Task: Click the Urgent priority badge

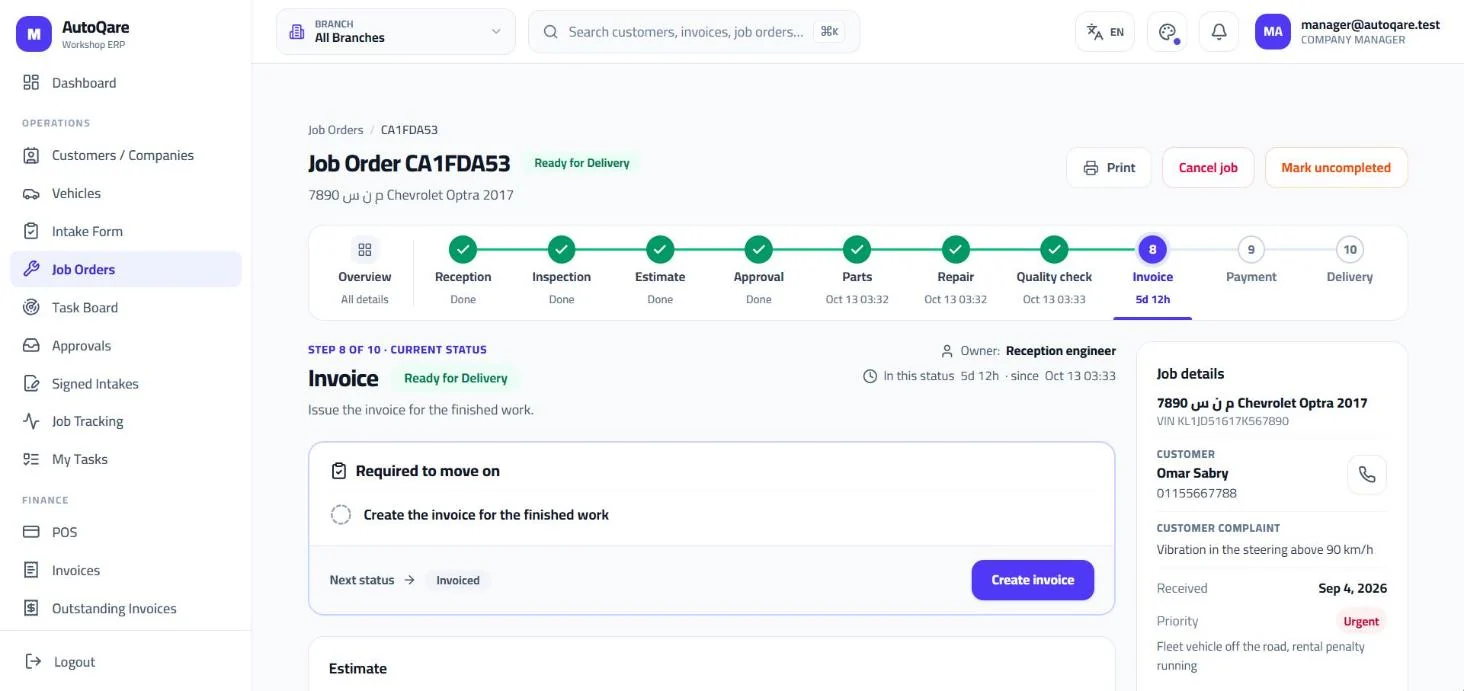Action: coord(1361,621)
